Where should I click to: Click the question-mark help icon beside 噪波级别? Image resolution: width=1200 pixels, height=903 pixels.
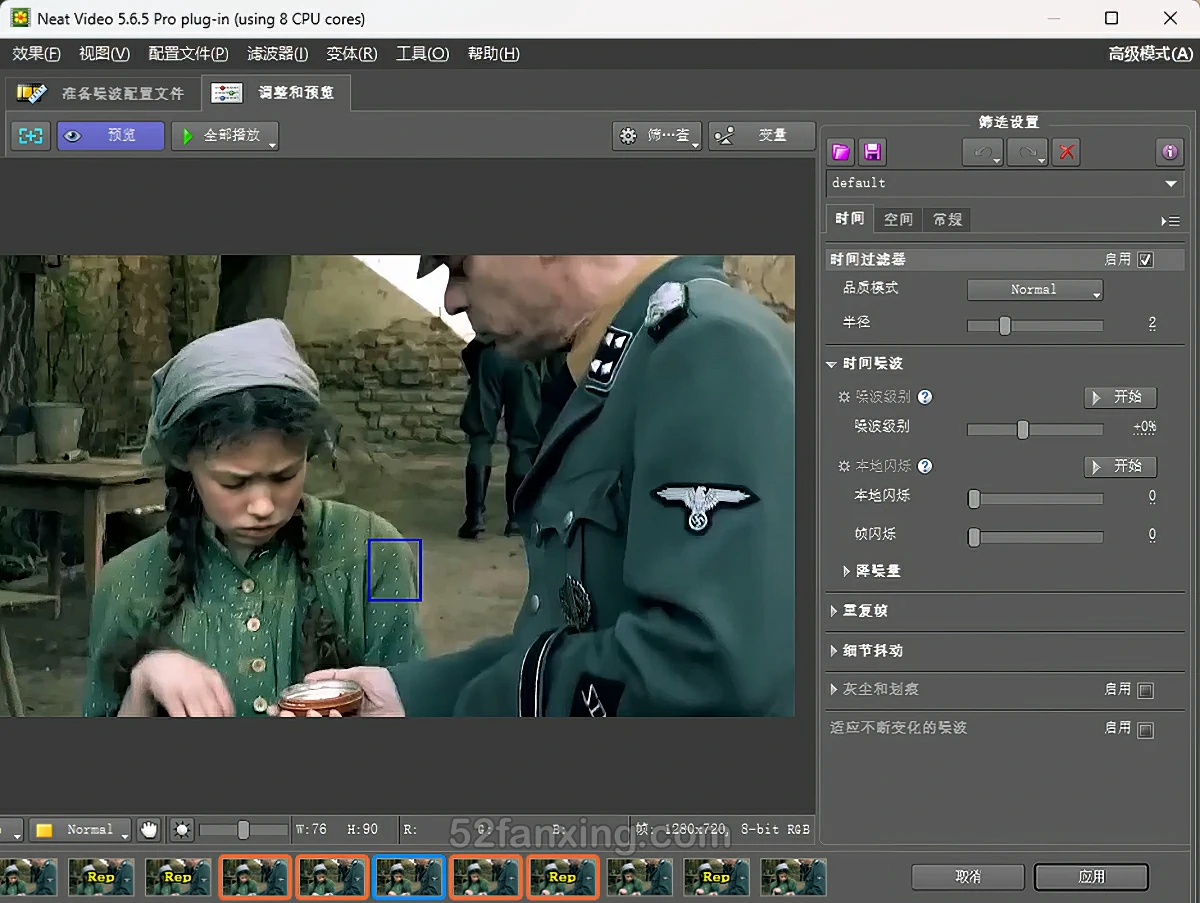point(925,397)
